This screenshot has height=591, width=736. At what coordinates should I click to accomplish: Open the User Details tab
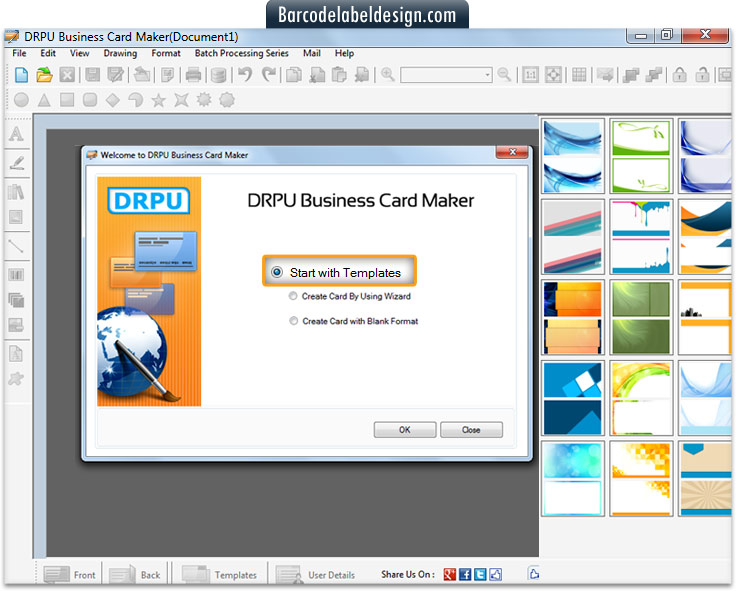point(315,574)
